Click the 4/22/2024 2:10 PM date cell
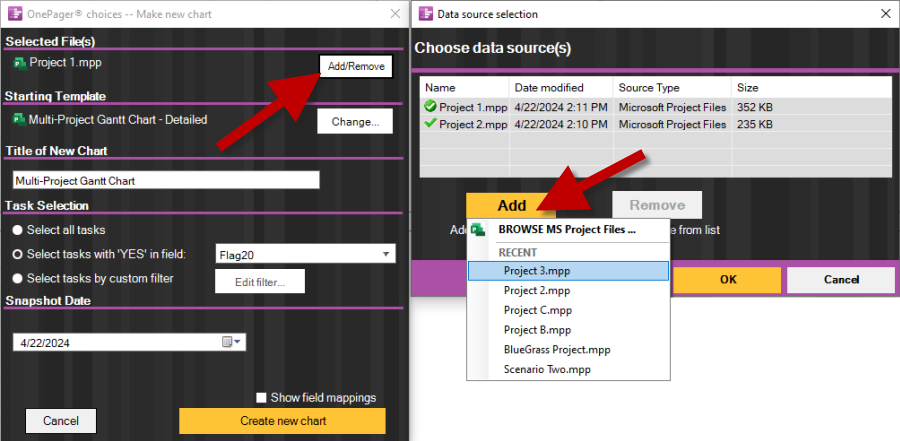 click(x=561, y=124)
